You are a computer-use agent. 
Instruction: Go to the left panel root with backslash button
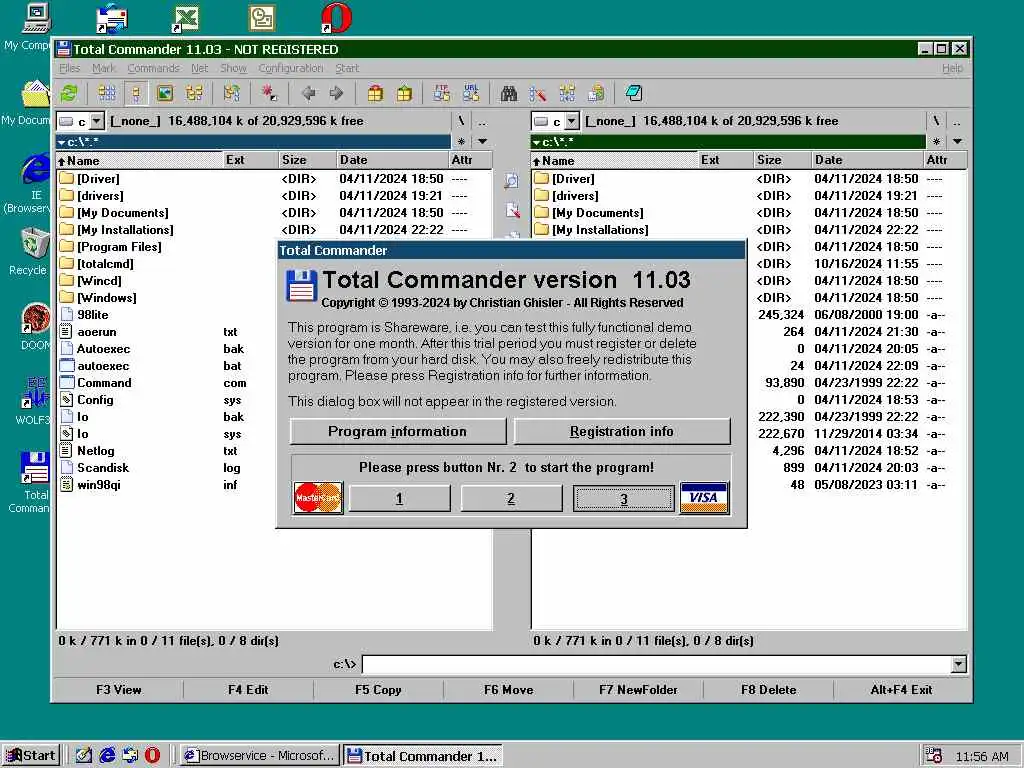[461, 121]
